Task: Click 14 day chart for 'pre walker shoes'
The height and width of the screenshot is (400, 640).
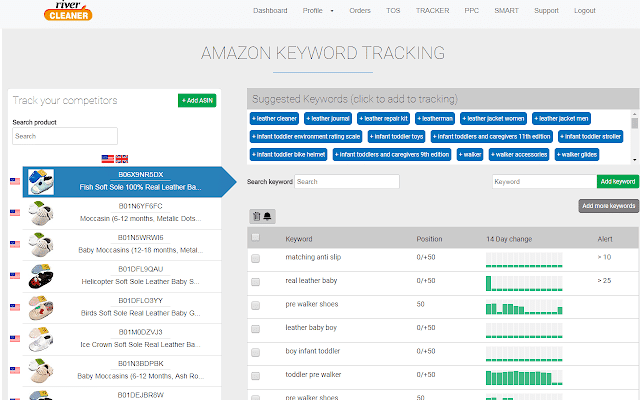Action: [x=524, y=307]
